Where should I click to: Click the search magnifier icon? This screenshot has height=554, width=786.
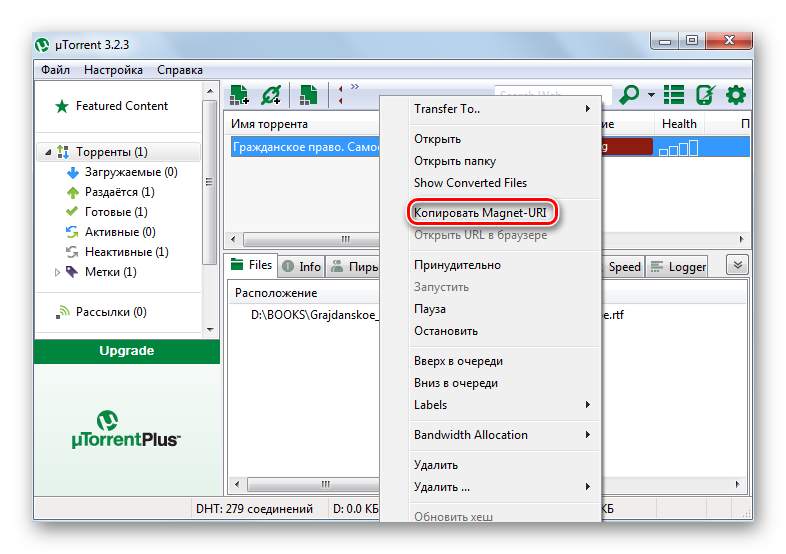click(629, 95)
